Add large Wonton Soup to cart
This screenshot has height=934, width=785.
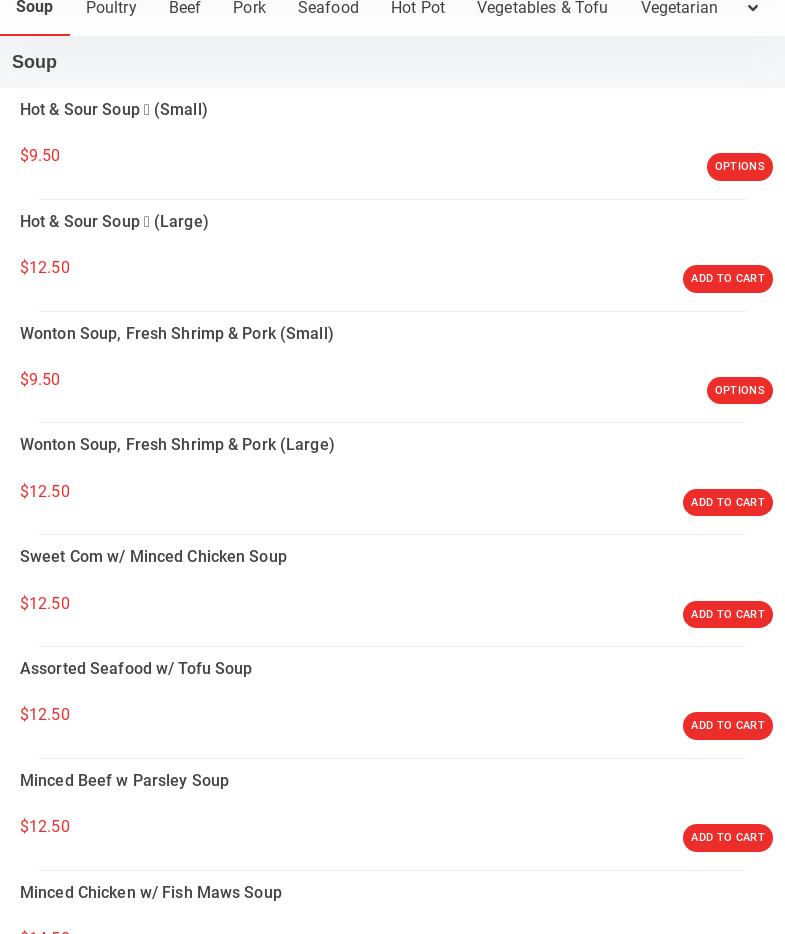click(x=727, y=503)
